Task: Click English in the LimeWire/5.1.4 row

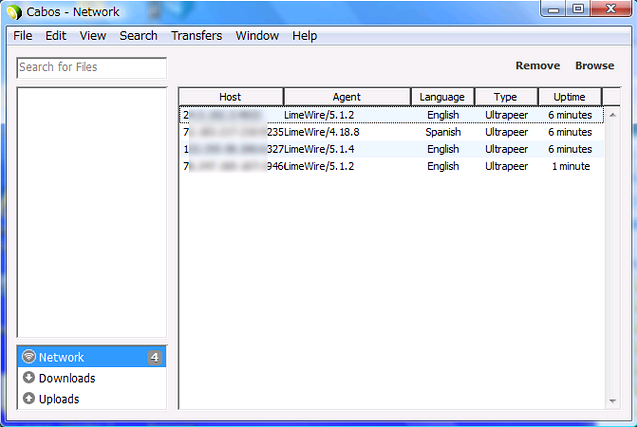Action: pos(443,149)
